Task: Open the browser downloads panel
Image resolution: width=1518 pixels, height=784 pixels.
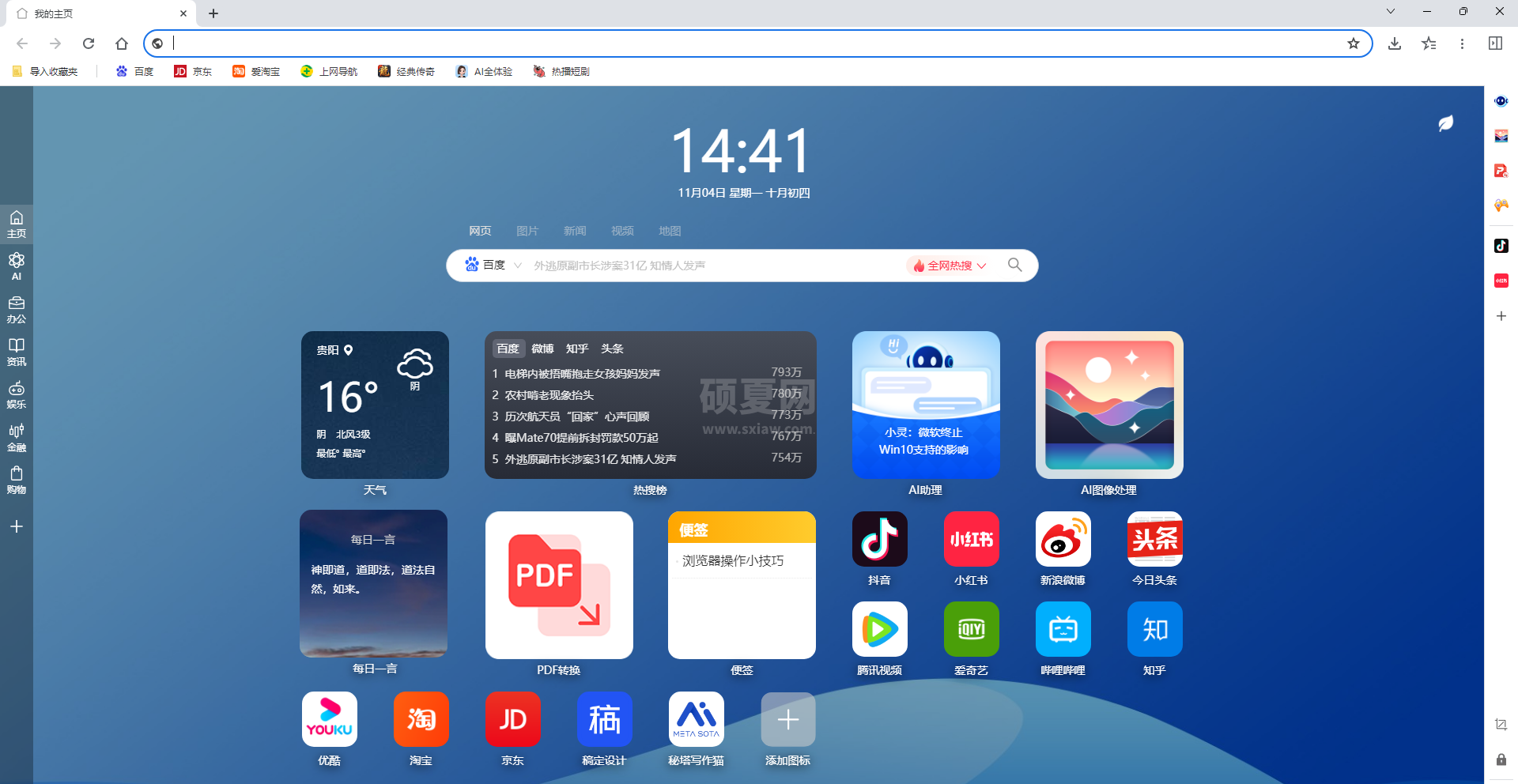Action: [1395, 43]
